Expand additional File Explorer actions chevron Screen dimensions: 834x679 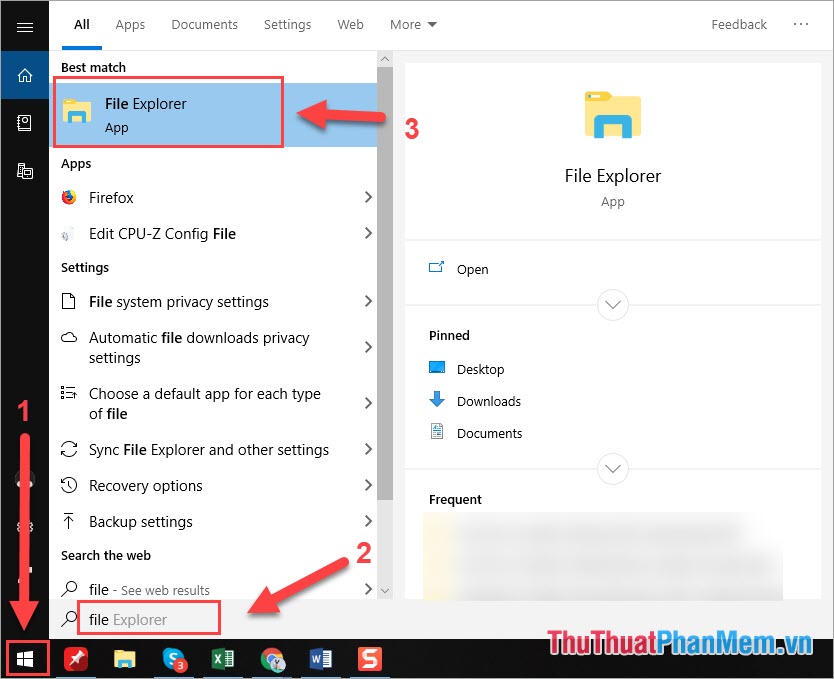[612, 305]
